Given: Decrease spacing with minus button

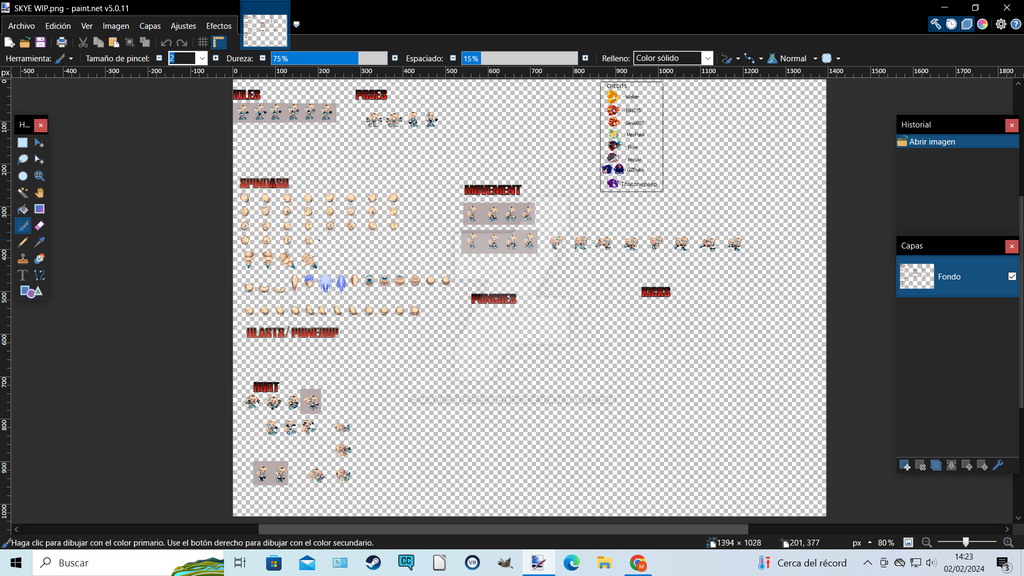Looking at the screenshot, I should pyautogui.click(x=453, y=58).
